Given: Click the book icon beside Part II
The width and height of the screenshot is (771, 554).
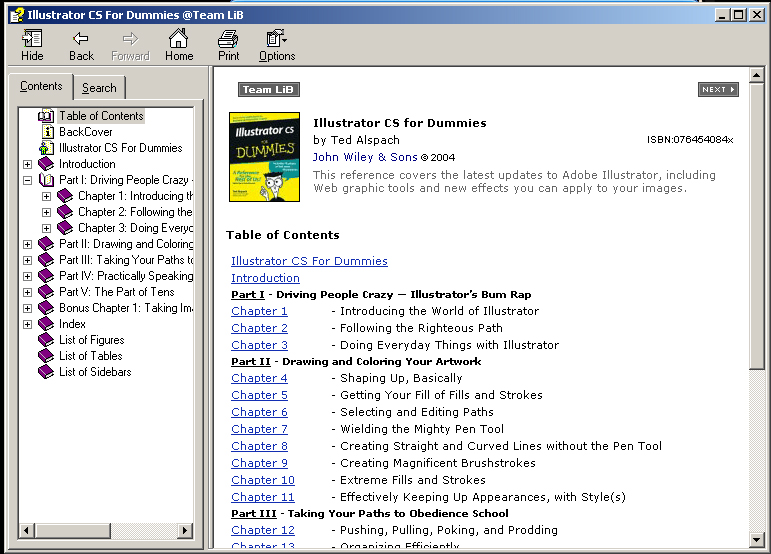Looking at the screenshot, I should (46, 244).
